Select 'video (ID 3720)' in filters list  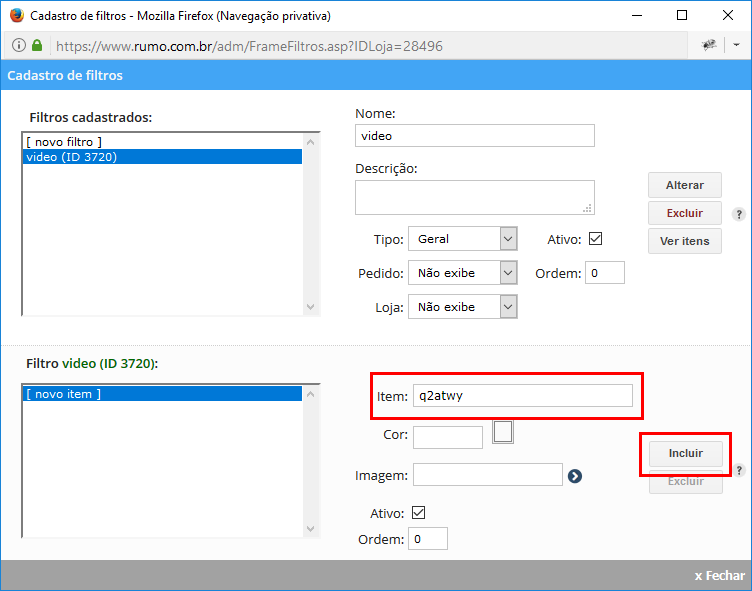163,157
